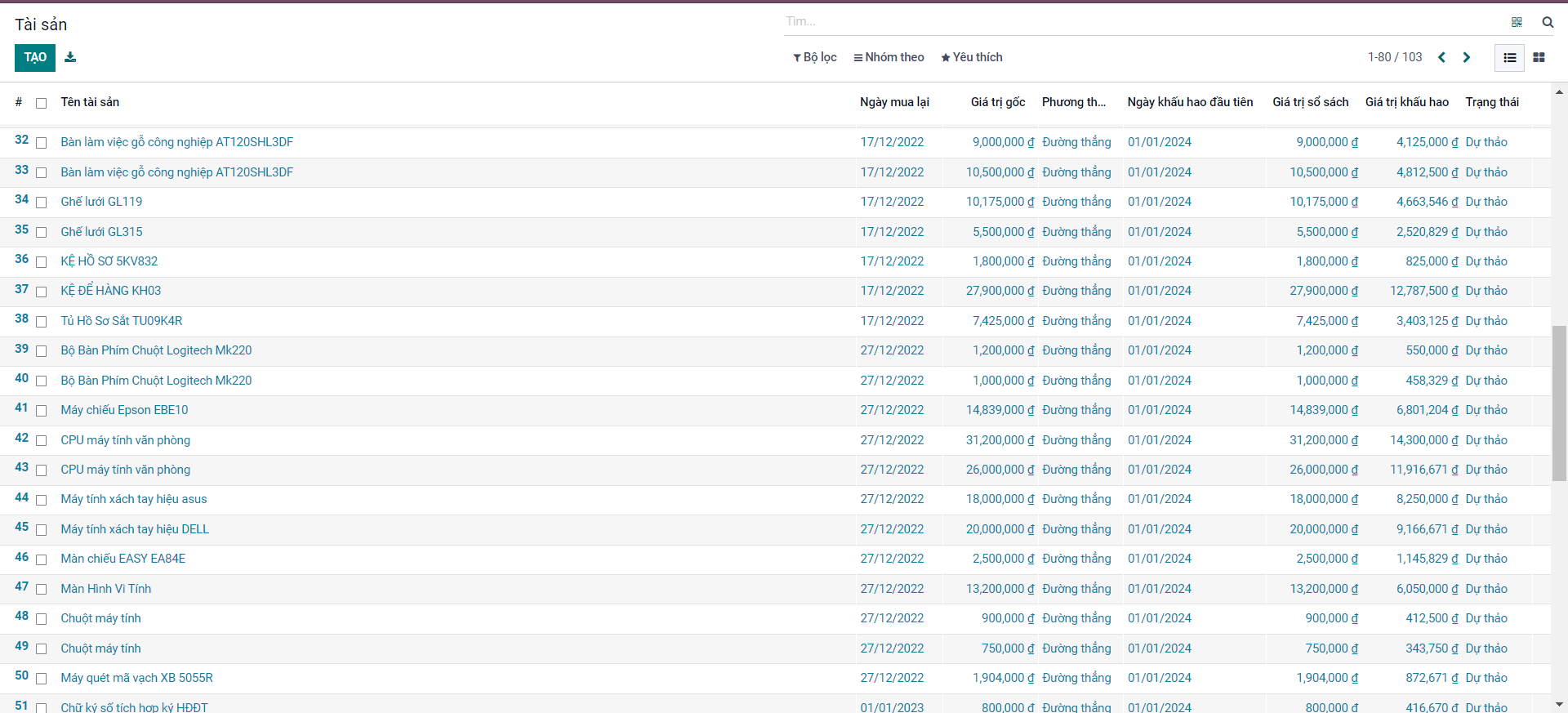Click the download/import records icon
Screen dimensions: 1568x713
point(70,57)
